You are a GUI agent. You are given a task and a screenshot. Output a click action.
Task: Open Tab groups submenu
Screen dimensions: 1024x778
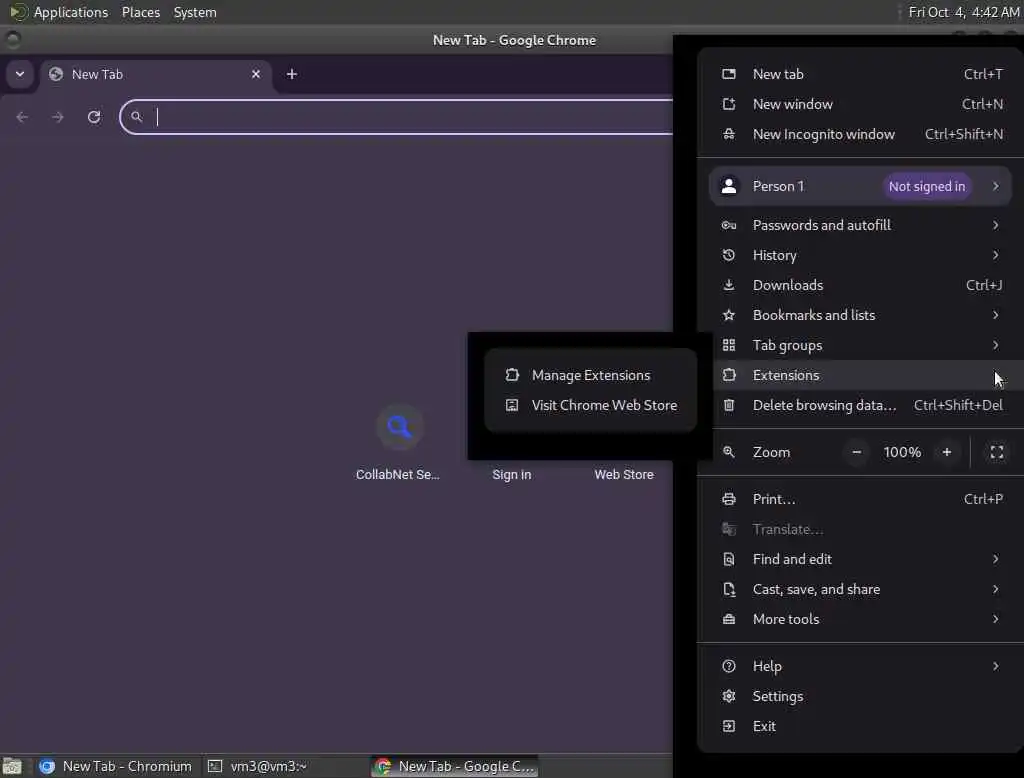point(861,346)
